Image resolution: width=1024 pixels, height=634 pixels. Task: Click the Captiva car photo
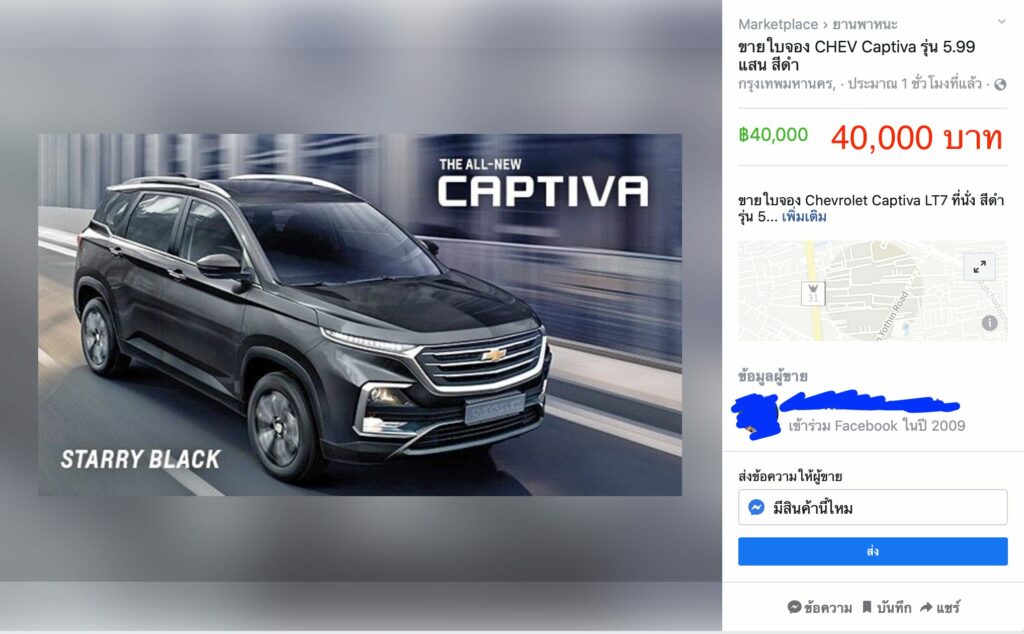coord(360,315)
